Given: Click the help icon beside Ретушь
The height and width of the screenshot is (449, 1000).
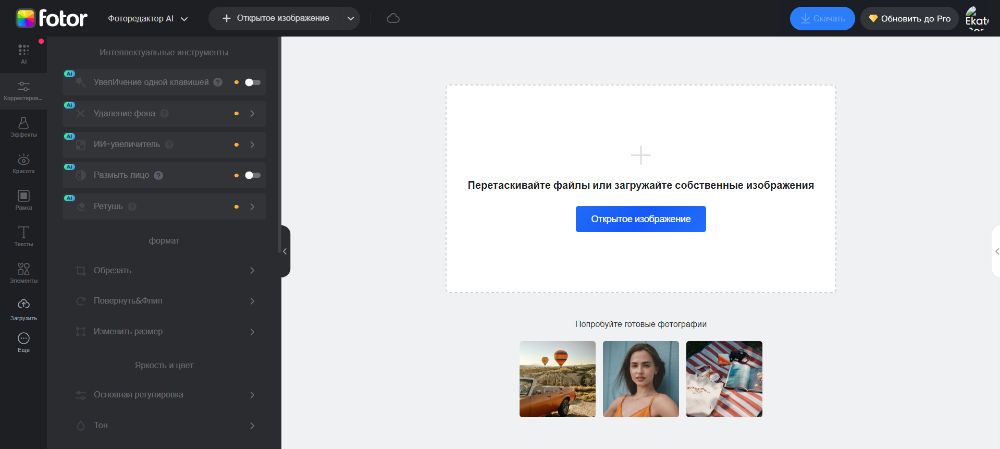Looking at the screenshot, I should (132, 207).
